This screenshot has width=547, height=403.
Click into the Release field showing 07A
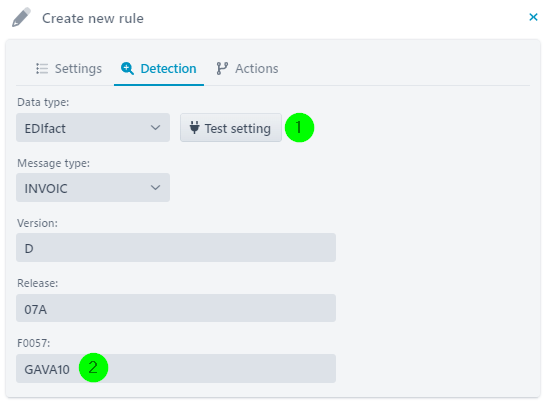click(176, 308)
